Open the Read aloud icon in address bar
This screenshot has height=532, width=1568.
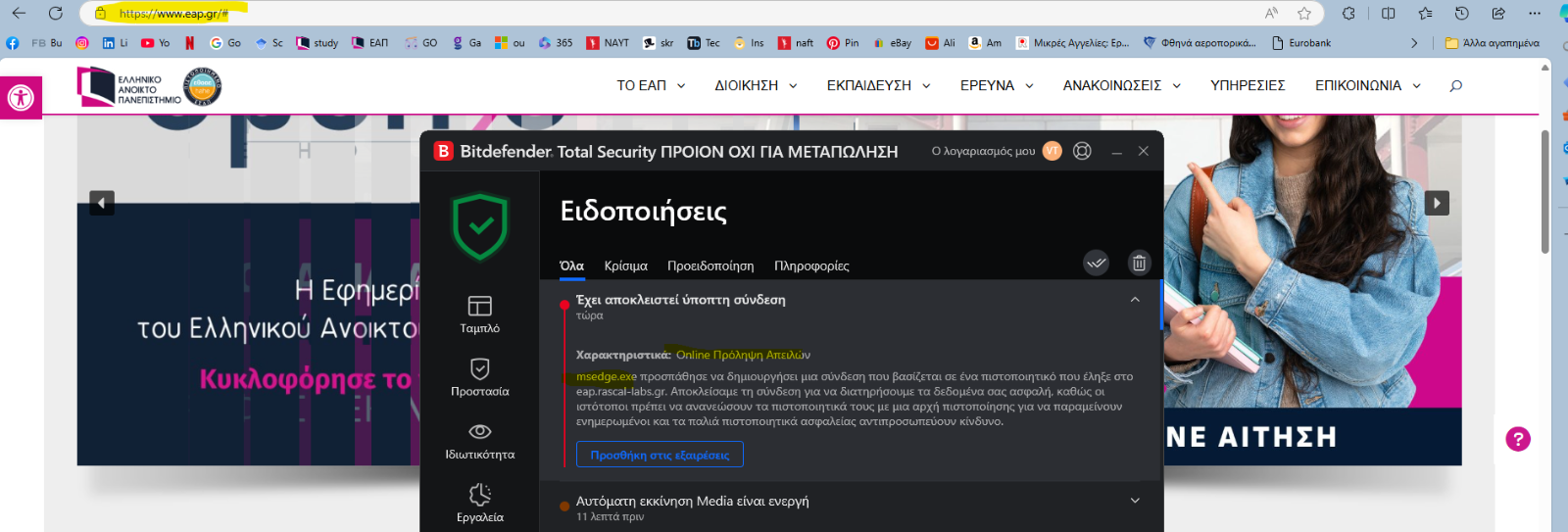(1271, 13)
